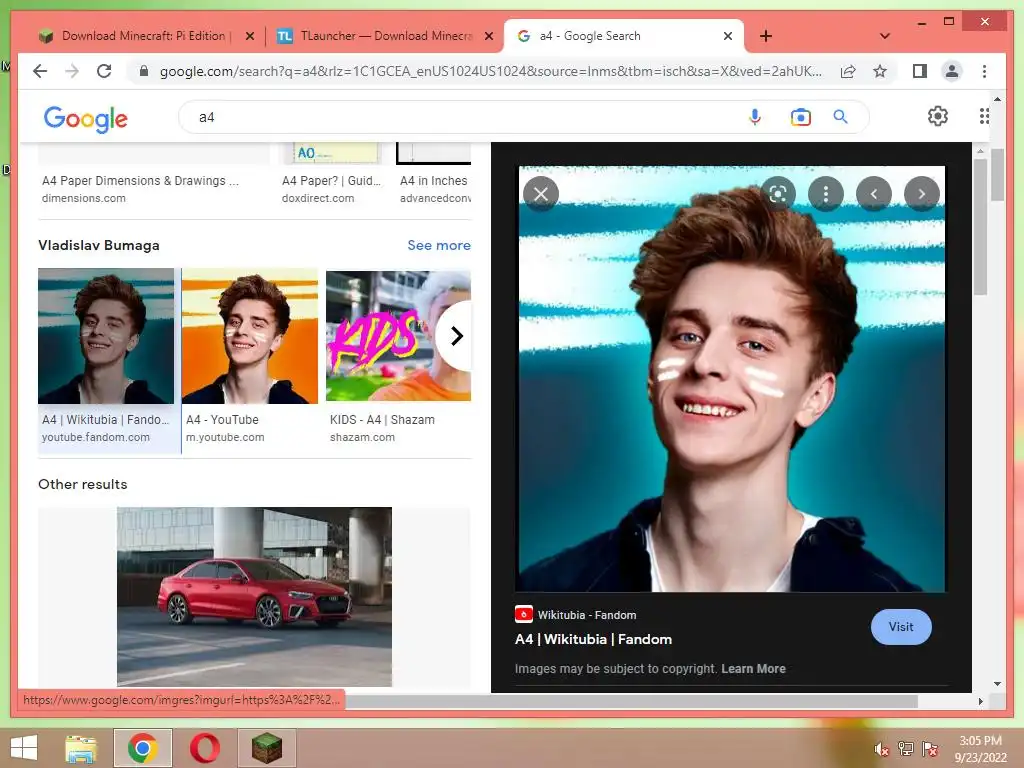
Task: Open the side panel icon
Action: pyautogui.click(x=920, y=71)
